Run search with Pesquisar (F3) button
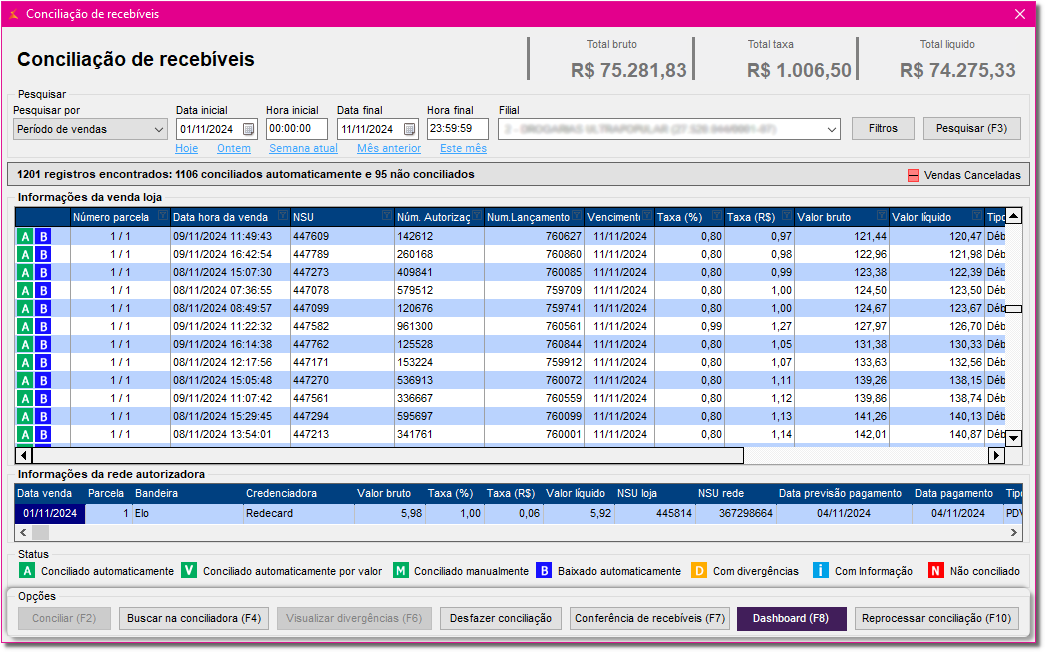Viewport: 1045px width, 652px height. 971,129
